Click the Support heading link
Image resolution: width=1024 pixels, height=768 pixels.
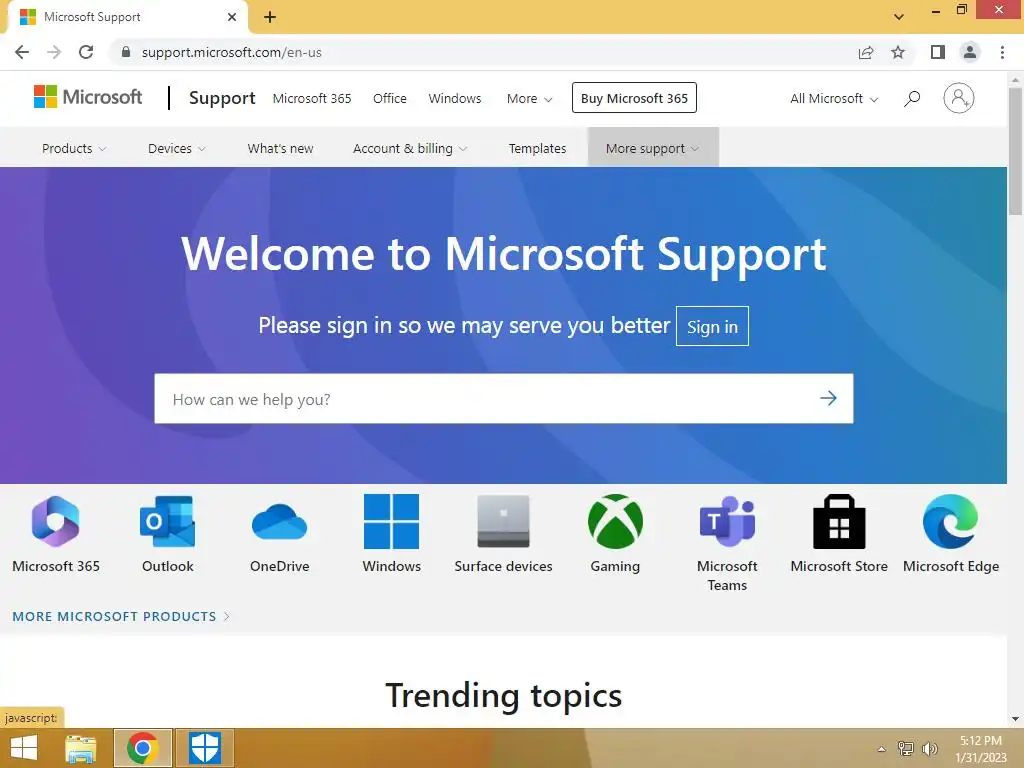[x=222, y=98]
